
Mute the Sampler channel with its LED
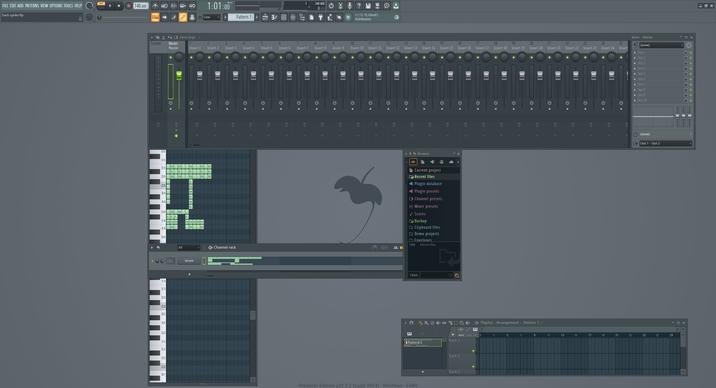pos(153,261)
